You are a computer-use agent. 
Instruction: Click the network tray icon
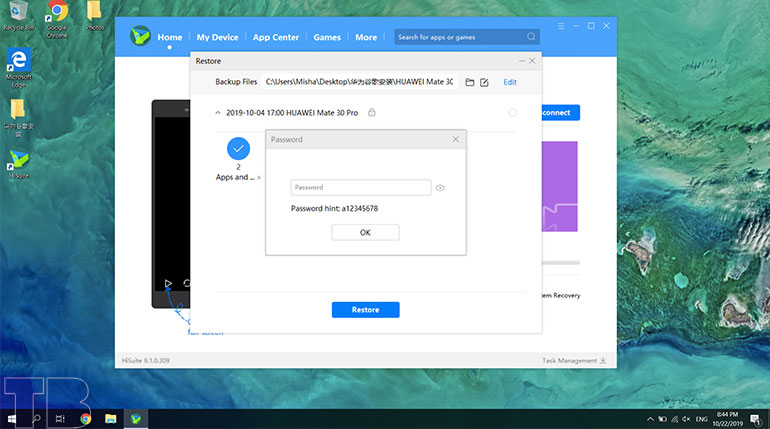675,419
